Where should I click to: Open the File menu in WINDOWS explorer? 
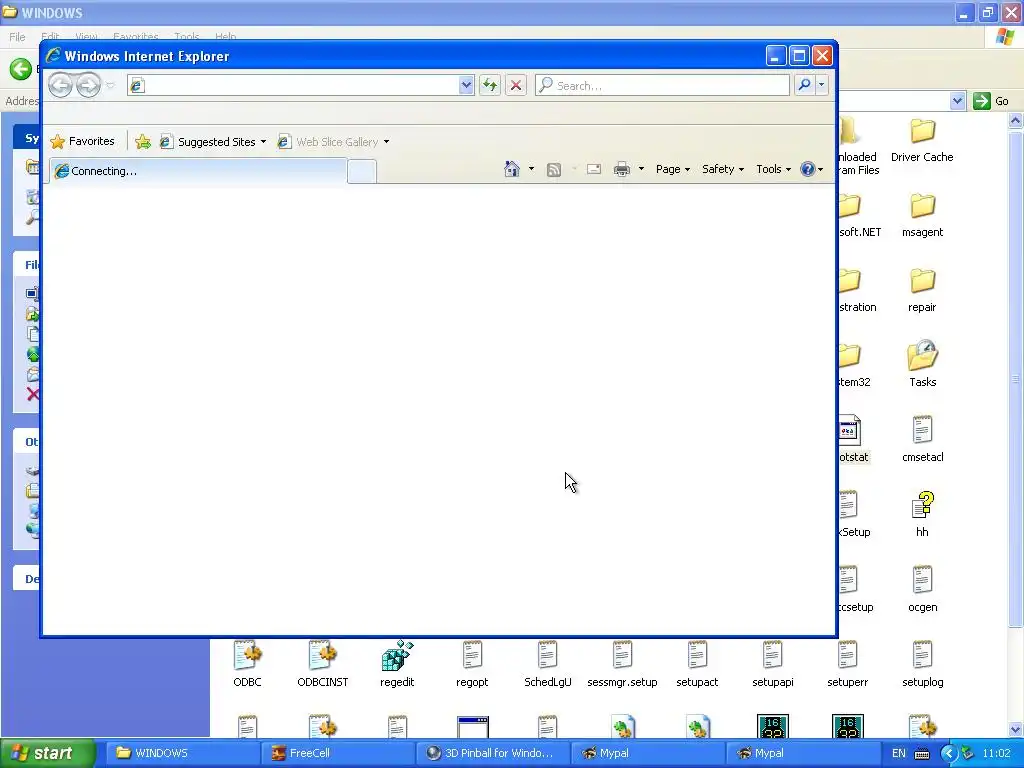click(x=18, y=37)
